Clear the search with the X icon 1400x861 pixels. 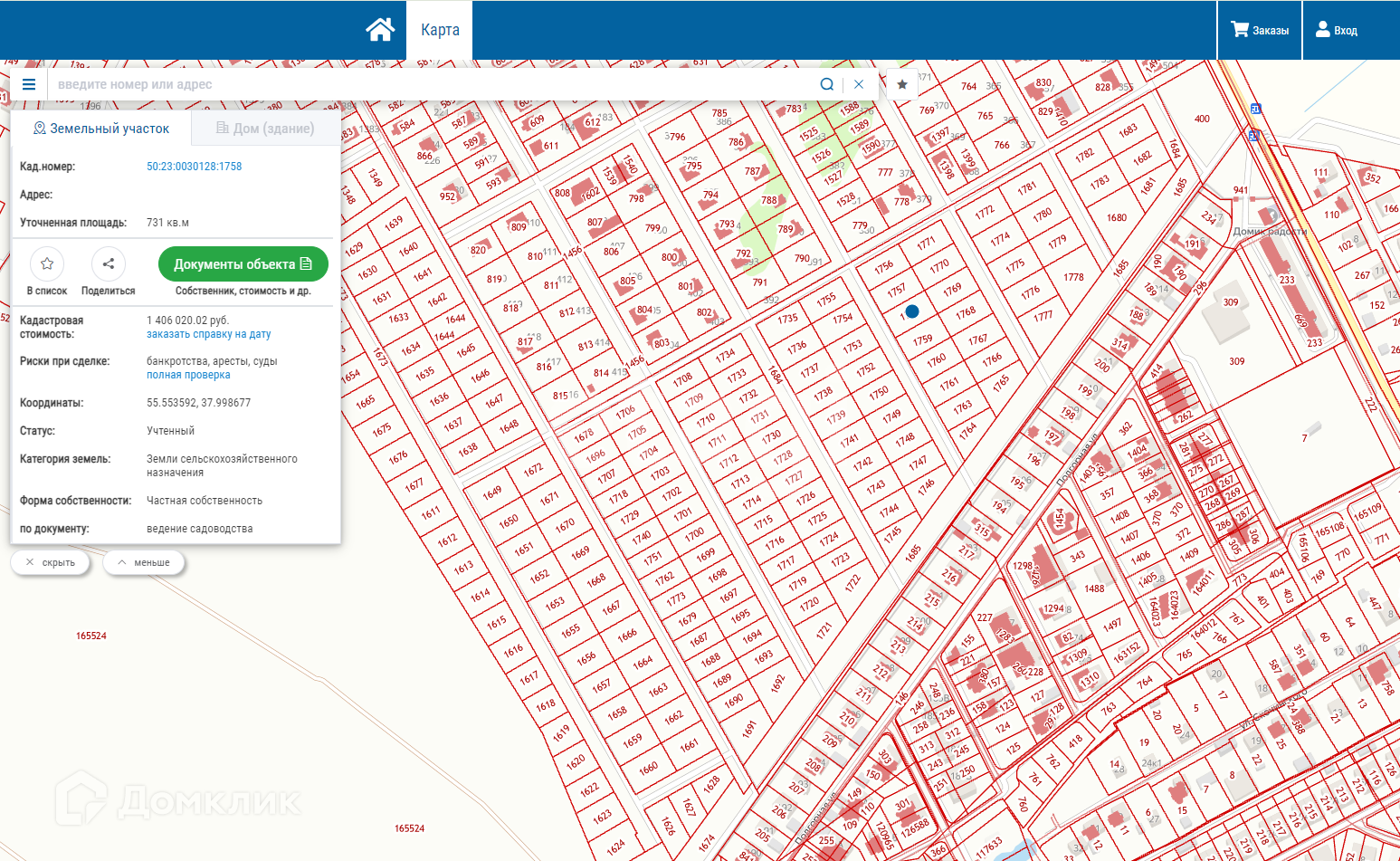pyautogui.click(x=859, y=84)
